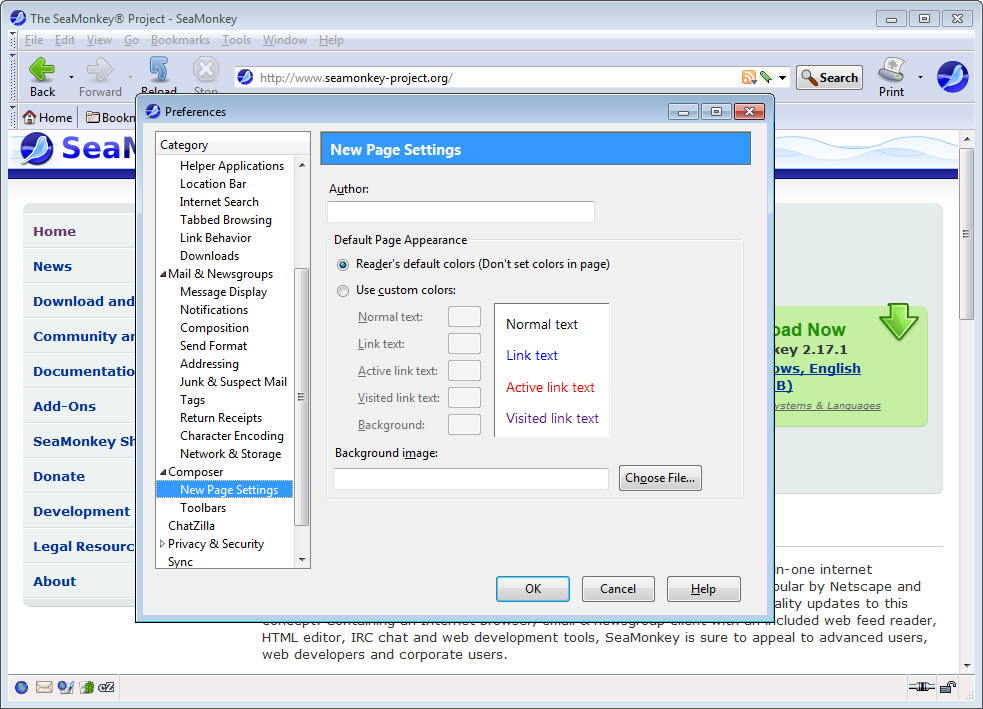Open the News link on webpage sidebar

tap(53, 266)
